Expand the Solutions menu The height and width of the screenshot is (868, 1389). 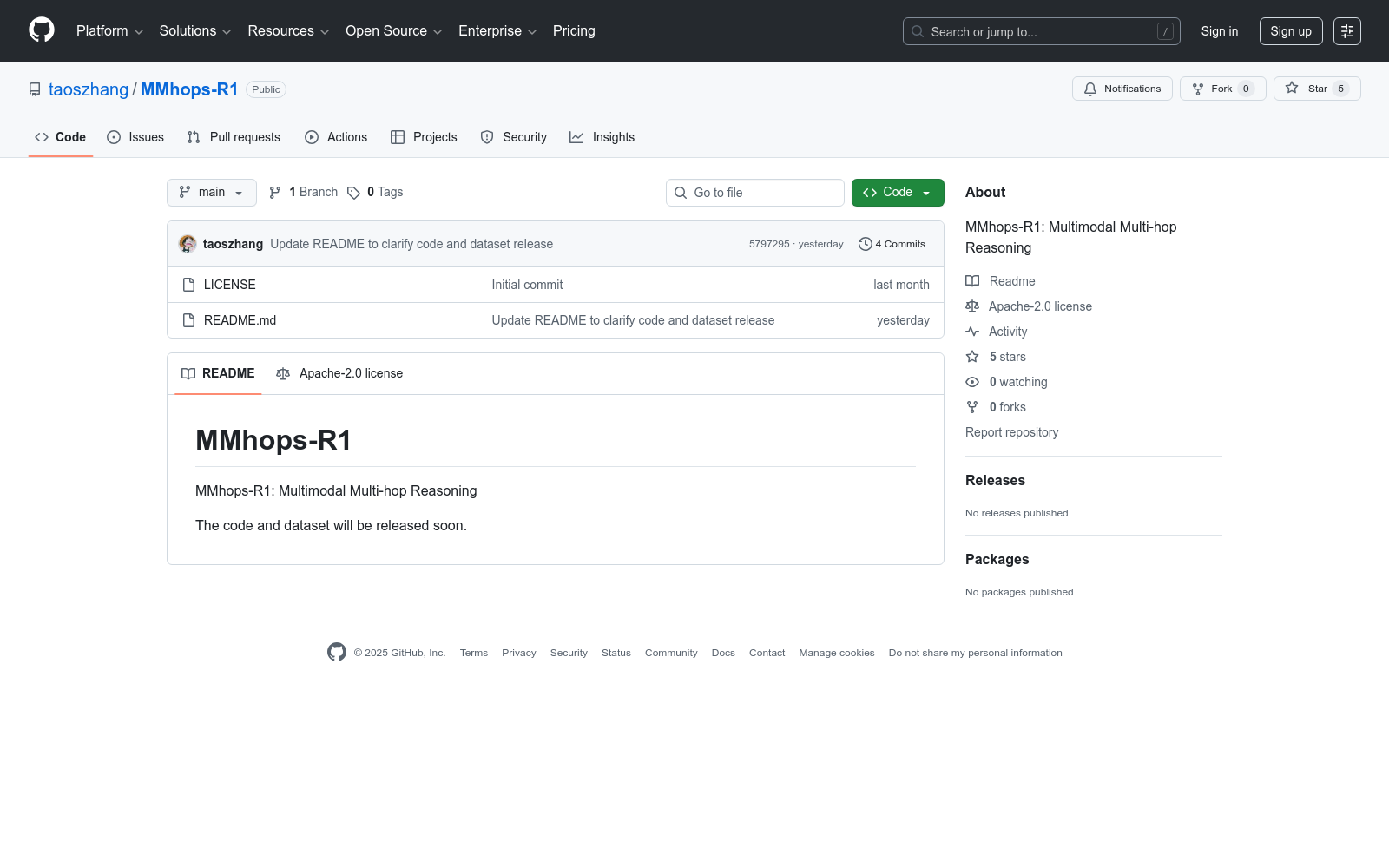coord(195,31)
